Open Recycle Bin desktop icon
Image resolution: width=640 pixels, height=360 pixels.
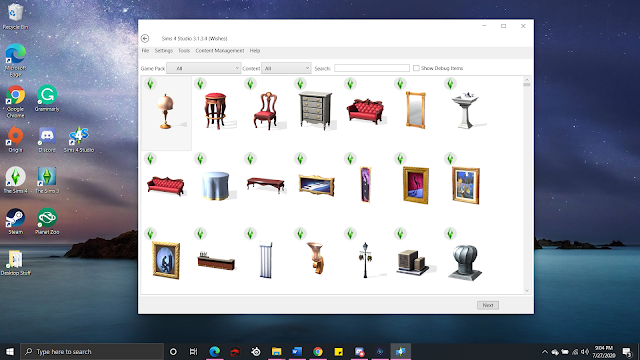coord(15,17)
